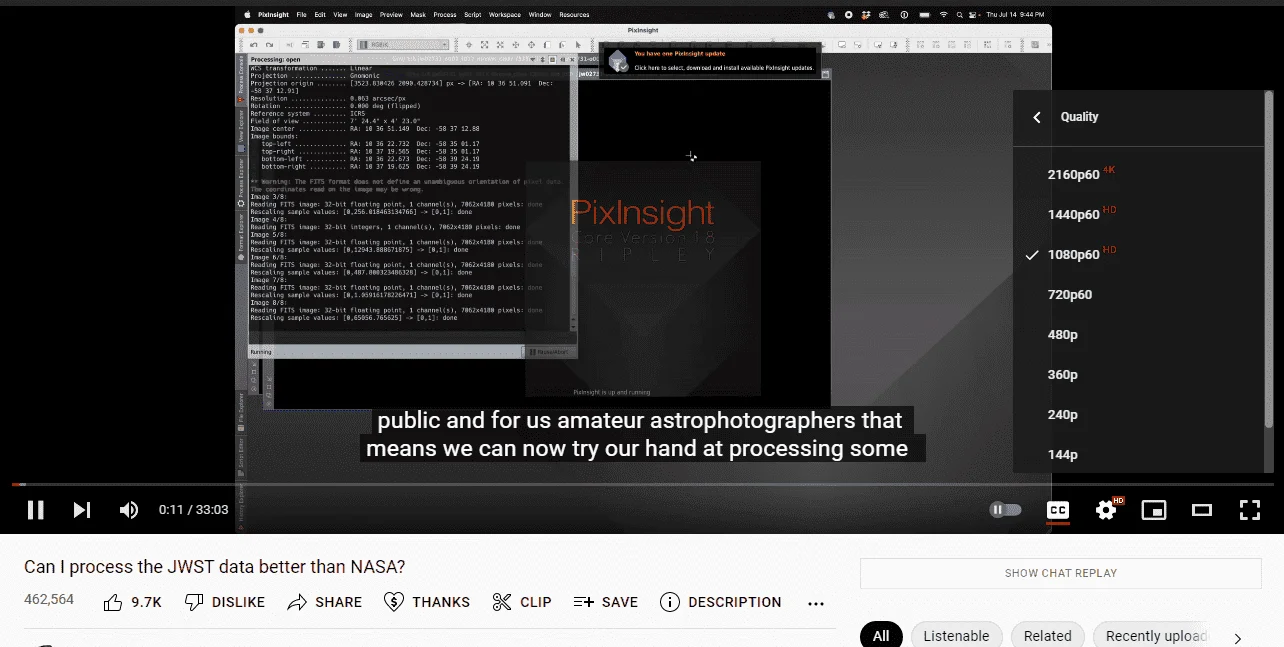1284x647 pixels.
Task: Open the video Description
Action: [x=721, y=602]
